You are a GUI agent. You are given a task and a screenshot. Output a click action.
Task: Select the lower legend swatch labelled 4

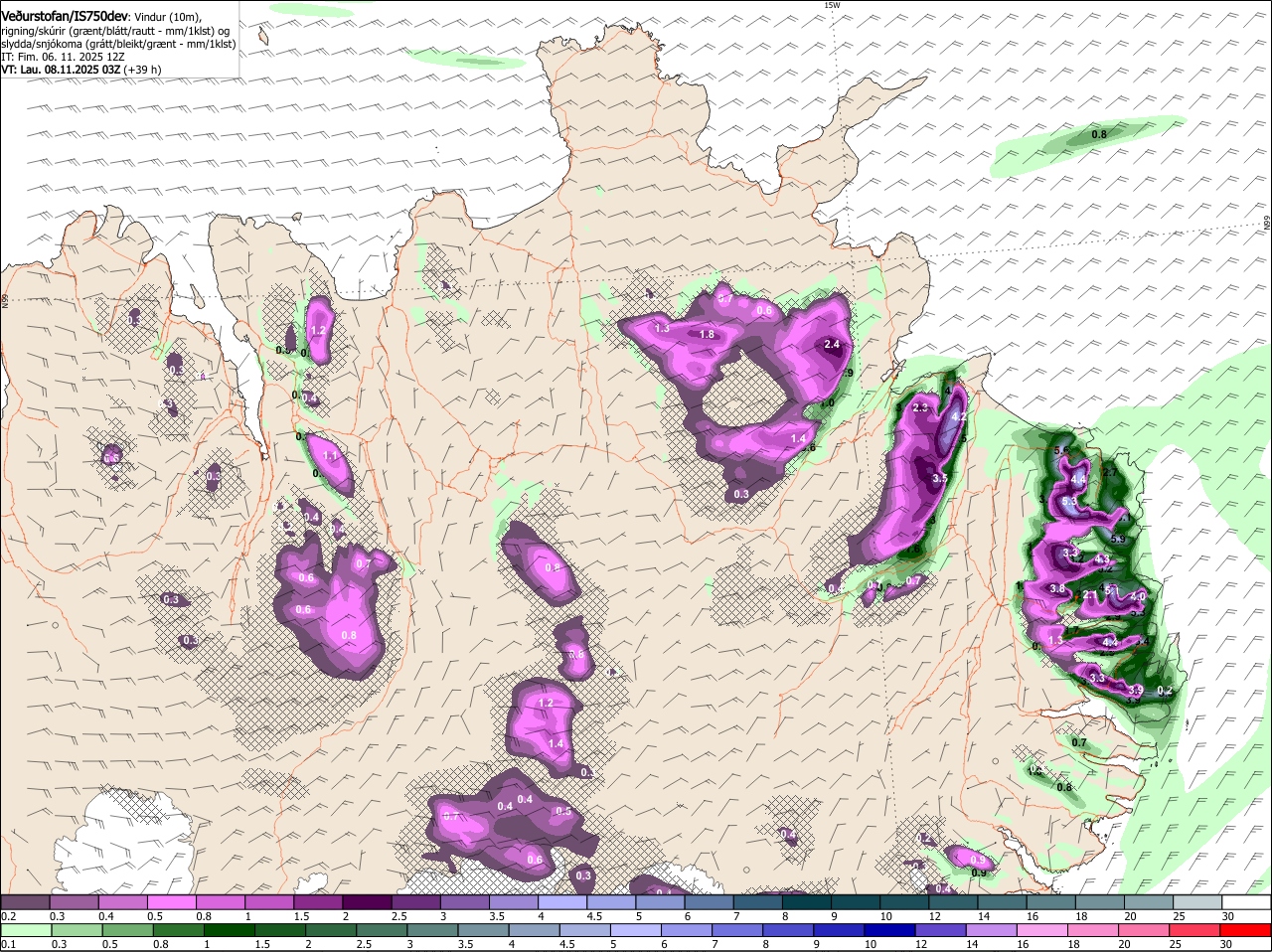534,931
